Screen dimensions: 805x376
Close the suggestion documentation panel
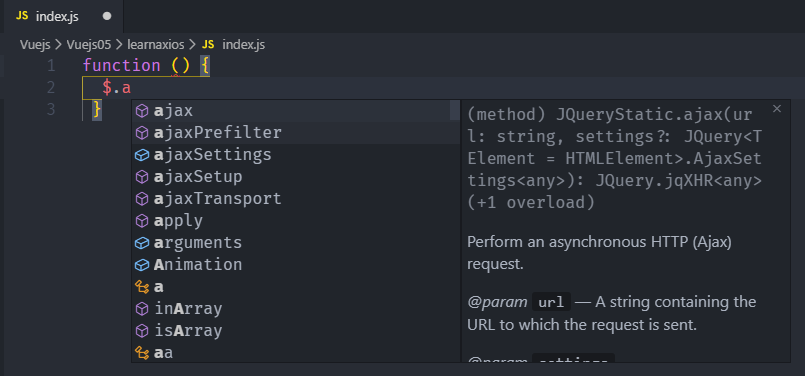(777, 108)
